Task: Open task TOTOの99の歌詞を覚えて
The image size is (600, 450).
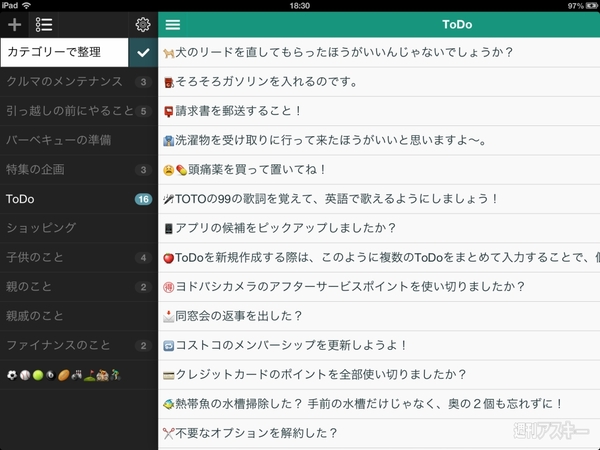Action: (x=379, y=199)
